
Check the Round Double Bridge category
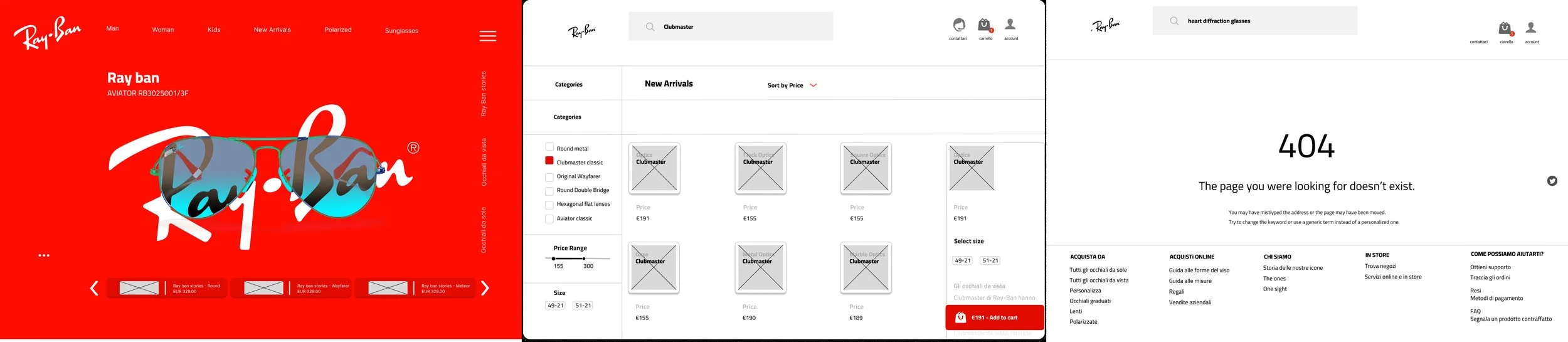coord(549,191)
